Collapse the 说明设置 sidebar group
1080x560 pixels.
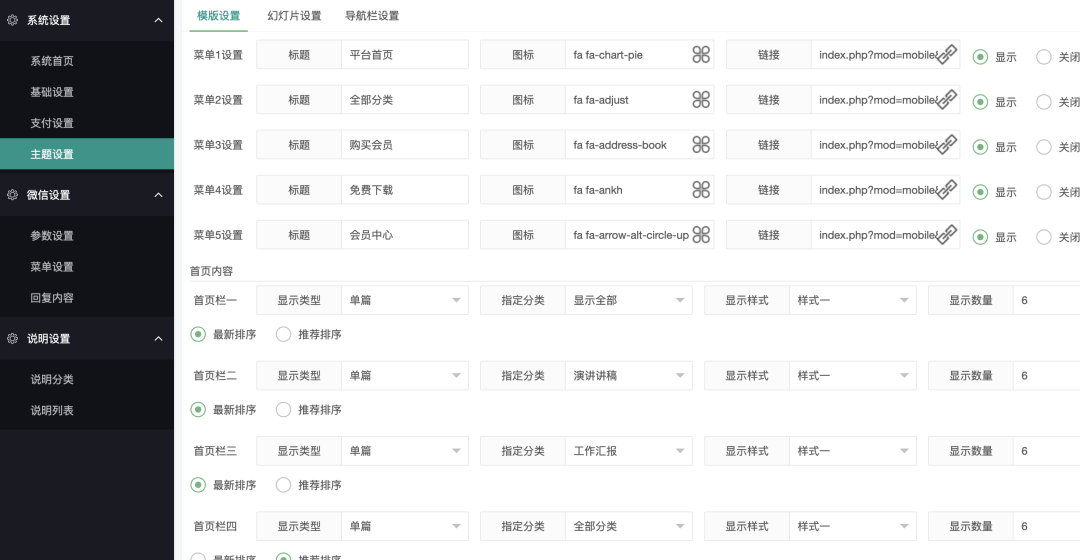point(158,338)
